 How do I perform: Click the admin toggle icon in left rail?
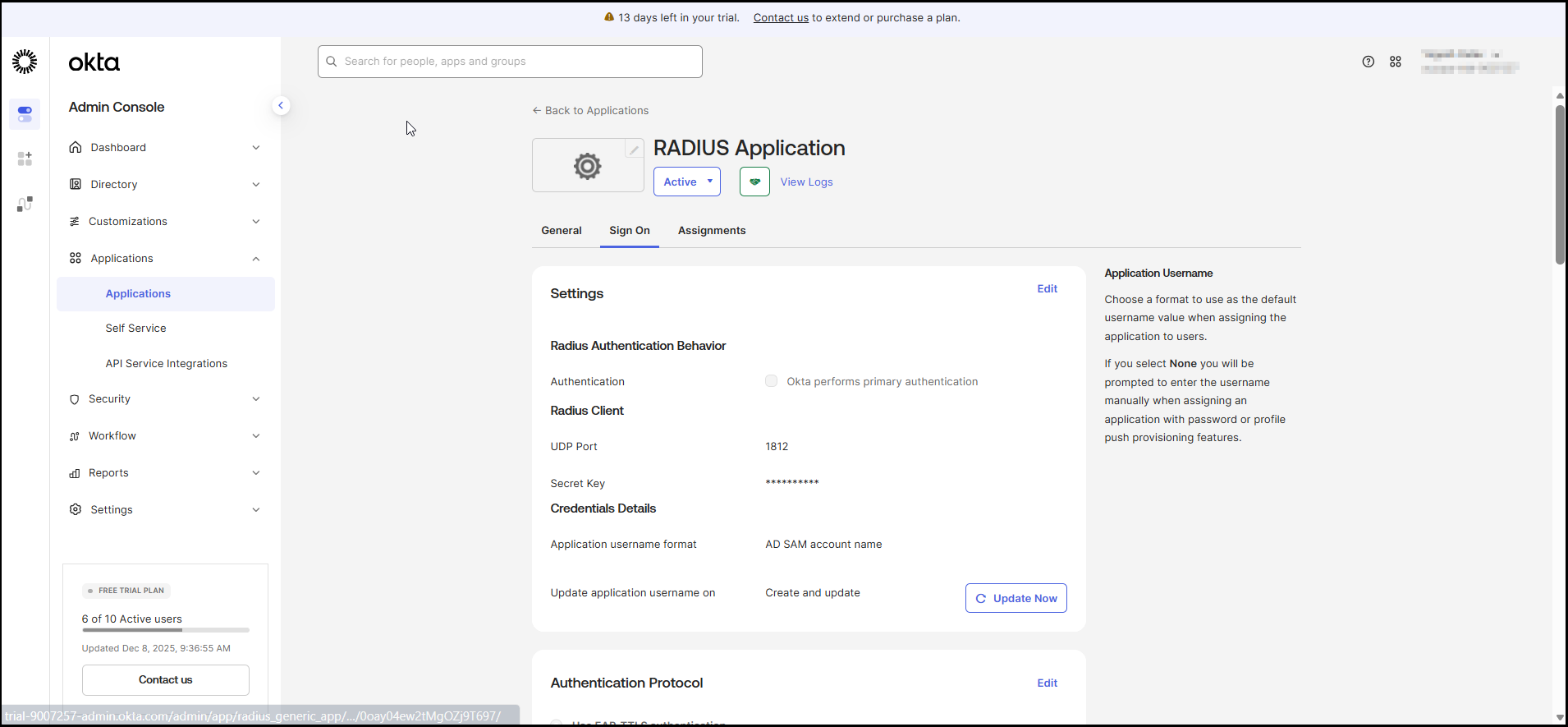tap(25, 113)
